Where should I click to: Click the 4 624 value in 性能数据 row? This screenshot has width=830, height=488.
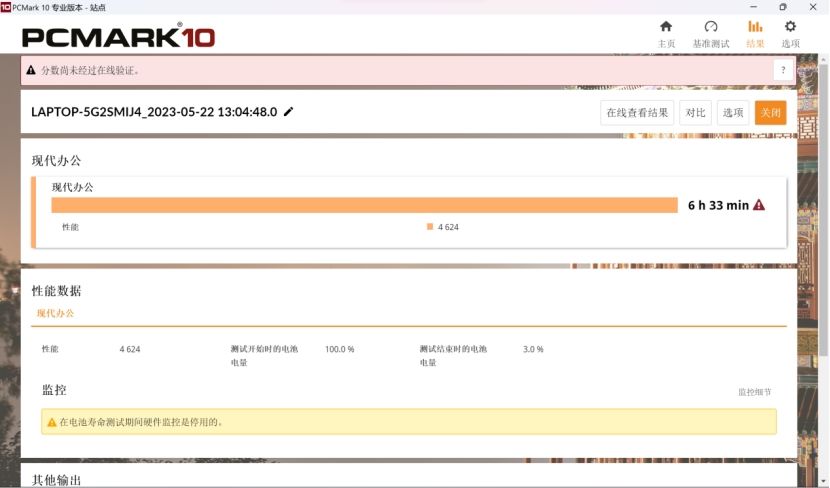point(130,349)
